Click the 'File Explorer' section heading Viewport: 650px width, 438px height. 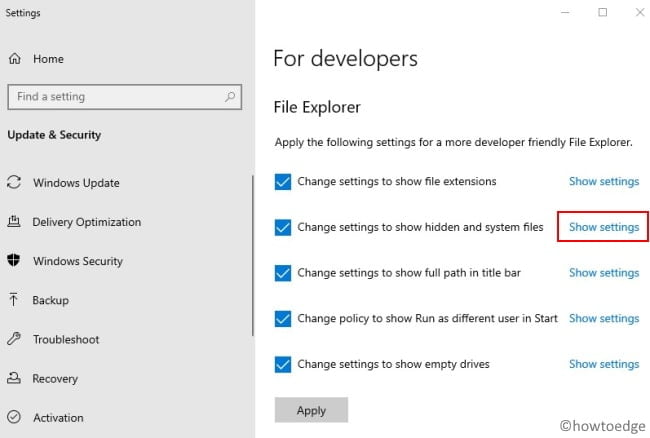317,107
